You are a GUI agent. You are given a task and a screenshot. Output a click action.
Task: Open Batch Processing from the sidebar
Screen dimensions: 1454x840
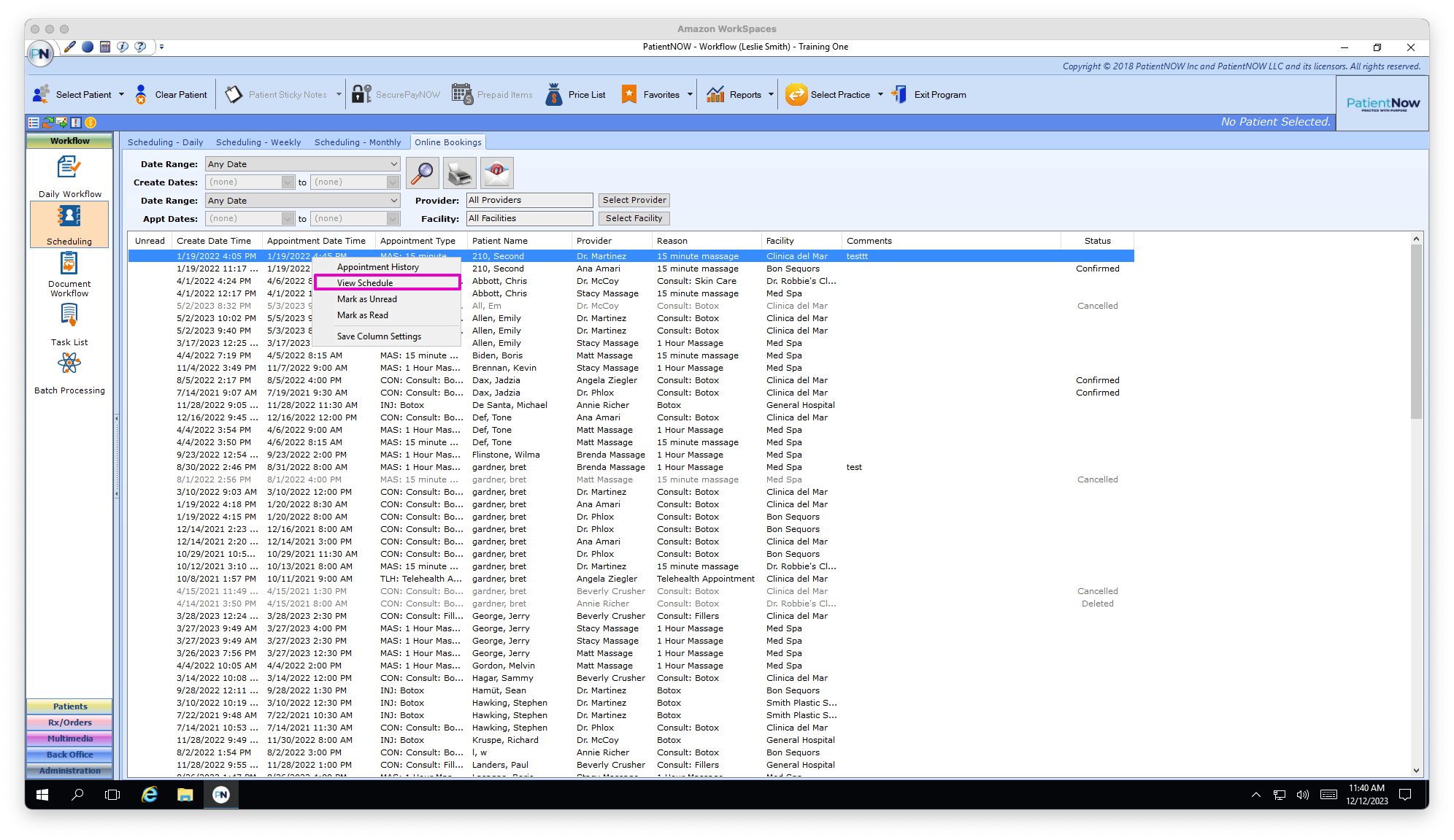coord(69,371)
